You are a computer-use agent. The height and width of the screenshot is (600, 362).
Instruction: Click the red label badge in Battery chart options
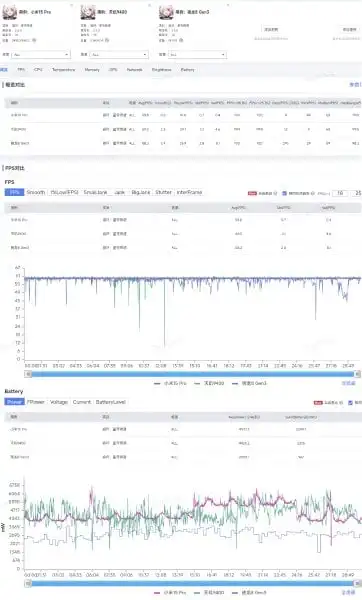pos(318,403)
